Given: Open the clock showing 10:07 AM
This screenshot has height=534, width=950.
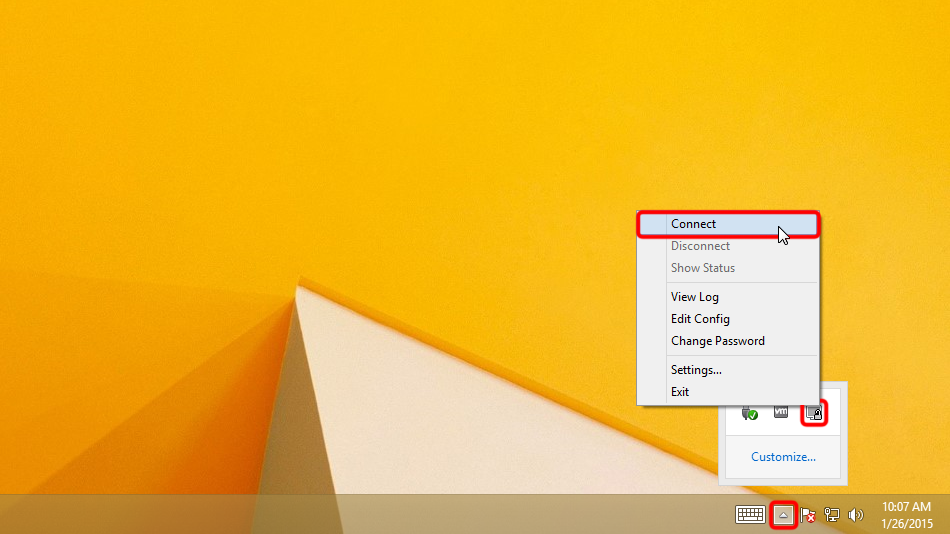Looking at the screenshot, I should pos(907,515).
